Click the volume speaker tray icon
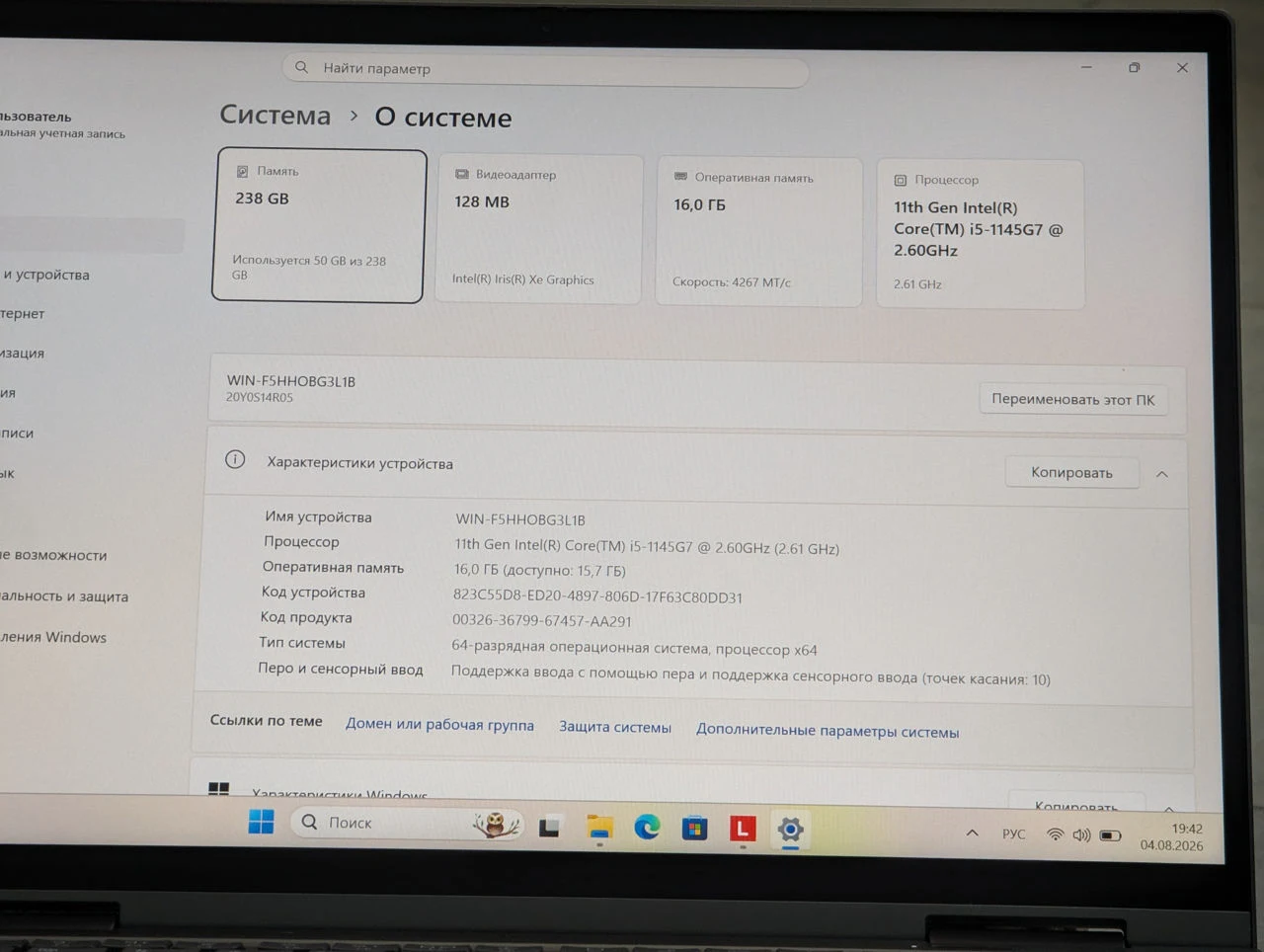Screen dimensions: 1264x952 (1081, 835)
